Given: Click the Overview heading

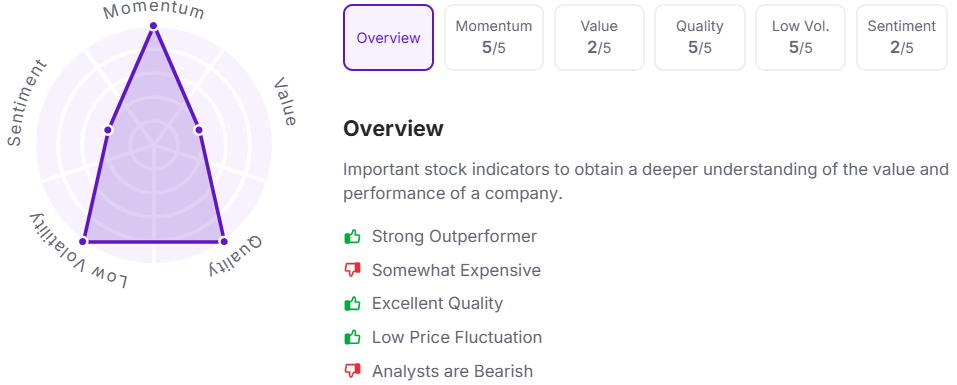Looking at the screenshot, I should click(x=393, y=129).
